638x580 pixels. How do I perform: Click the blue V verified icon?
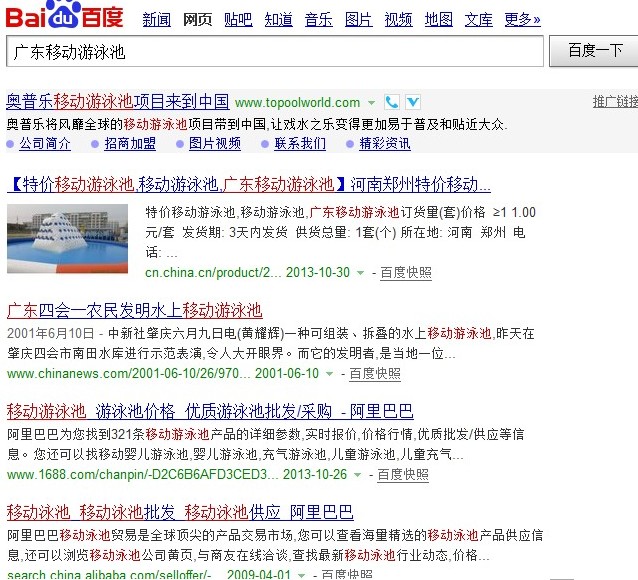point(413,102)
